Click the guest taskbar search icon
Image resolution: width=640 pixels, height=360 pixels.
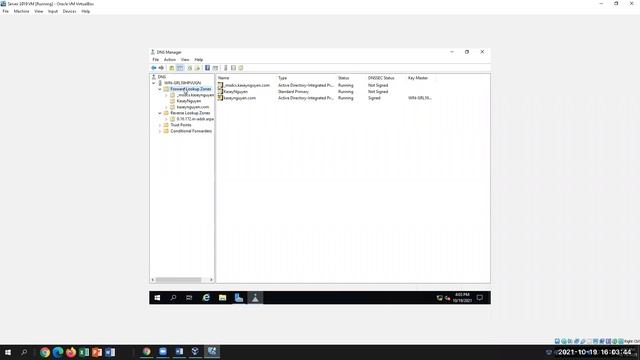[173, 298]
